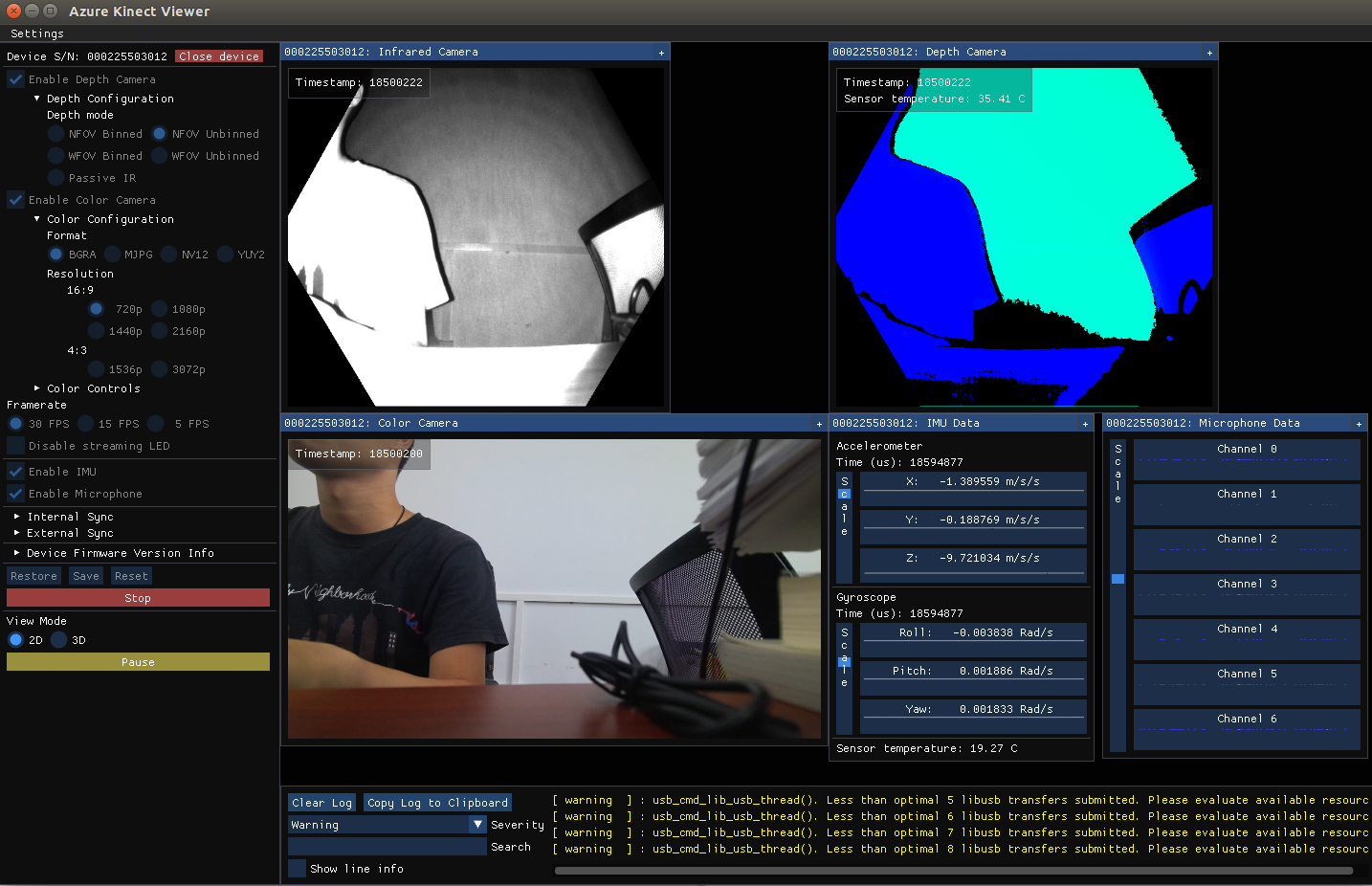1372x886 pixels.
Task: Select the Passive IR depth mode
Action: [x=55, y=178]
